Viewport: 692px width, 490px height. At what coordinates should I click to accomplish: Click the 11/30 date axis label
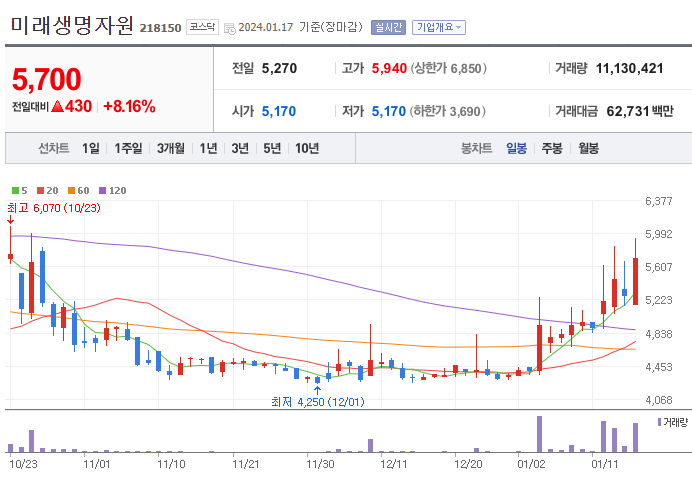click(x=320, y=464)
